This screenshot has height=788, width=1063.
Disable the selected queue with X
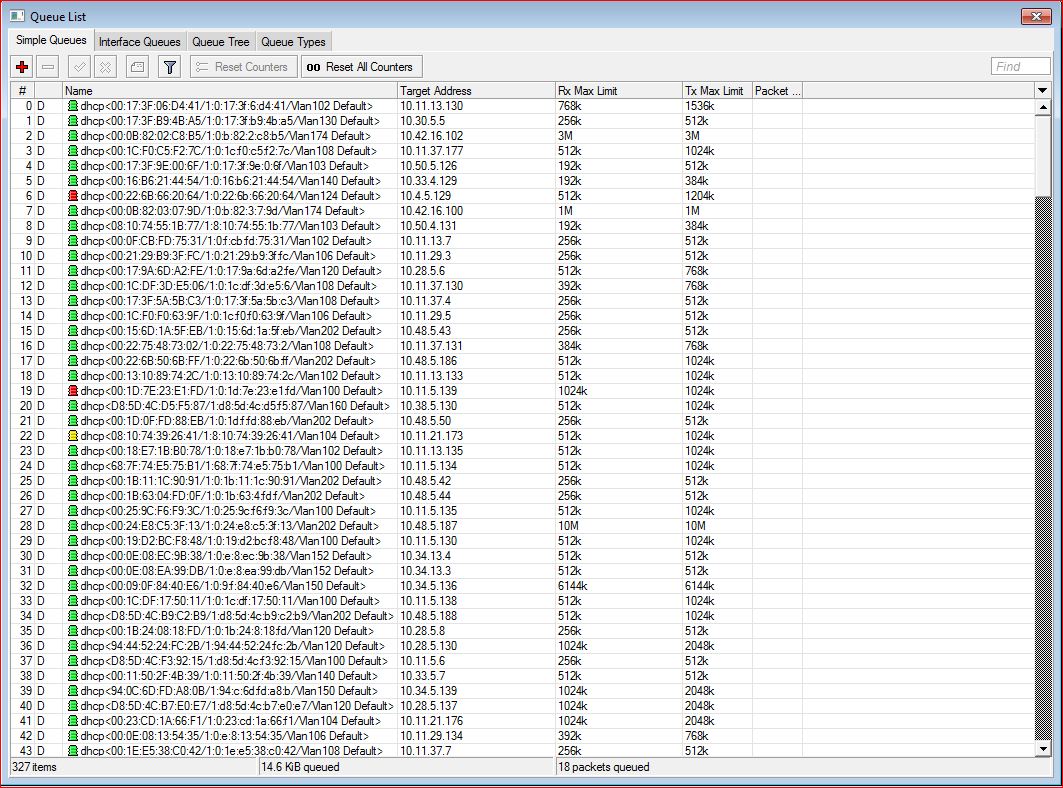(103, 67)
